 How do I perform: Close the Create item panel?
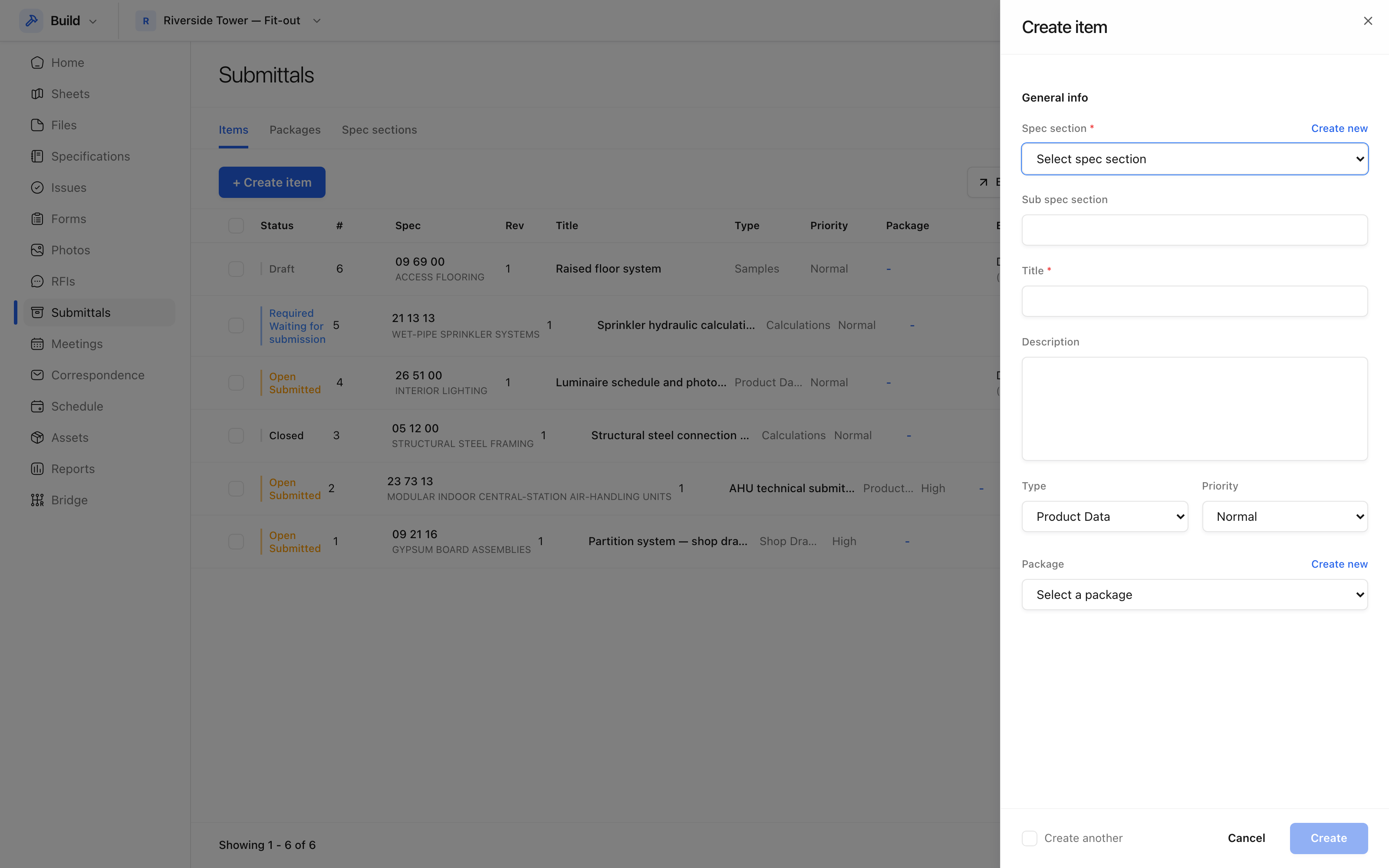[1368, 21]
